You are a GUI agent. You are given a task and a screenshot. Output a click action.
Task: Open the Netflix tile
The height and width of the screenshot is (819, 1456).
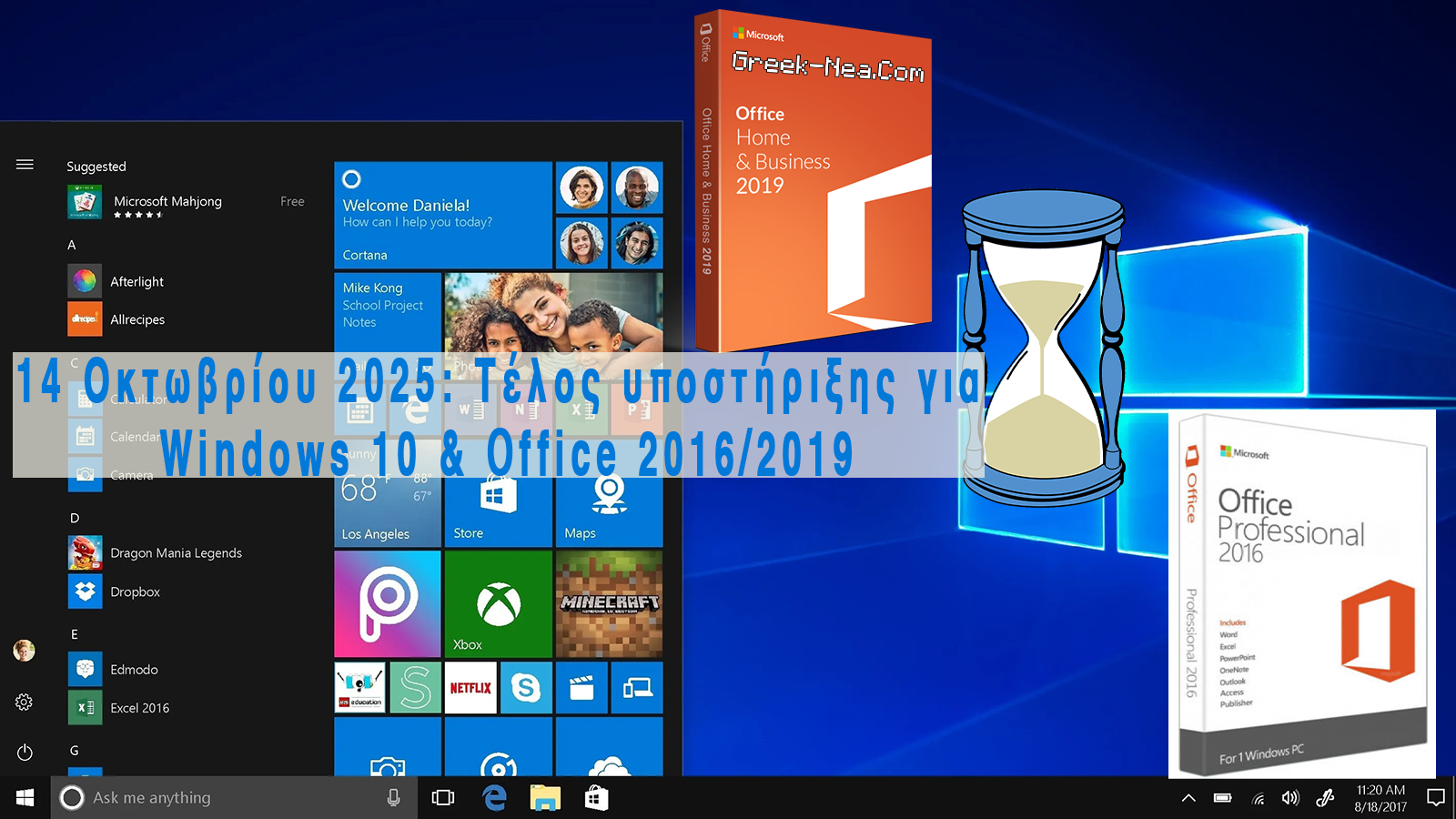click(470, 687)
